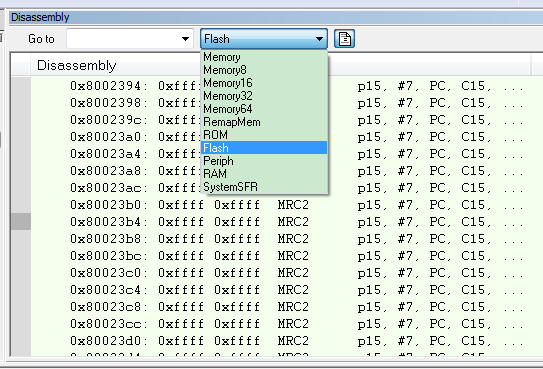Select the highlighted Flash list entry
This screenshot has height=369, width=543.
click(x=264, y=148)
